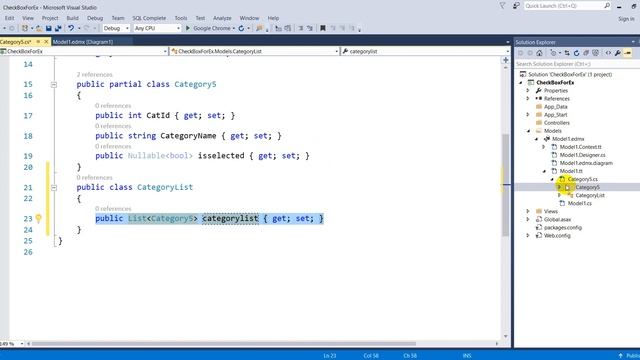Click the lightbulb quick action on line 23

38,218
